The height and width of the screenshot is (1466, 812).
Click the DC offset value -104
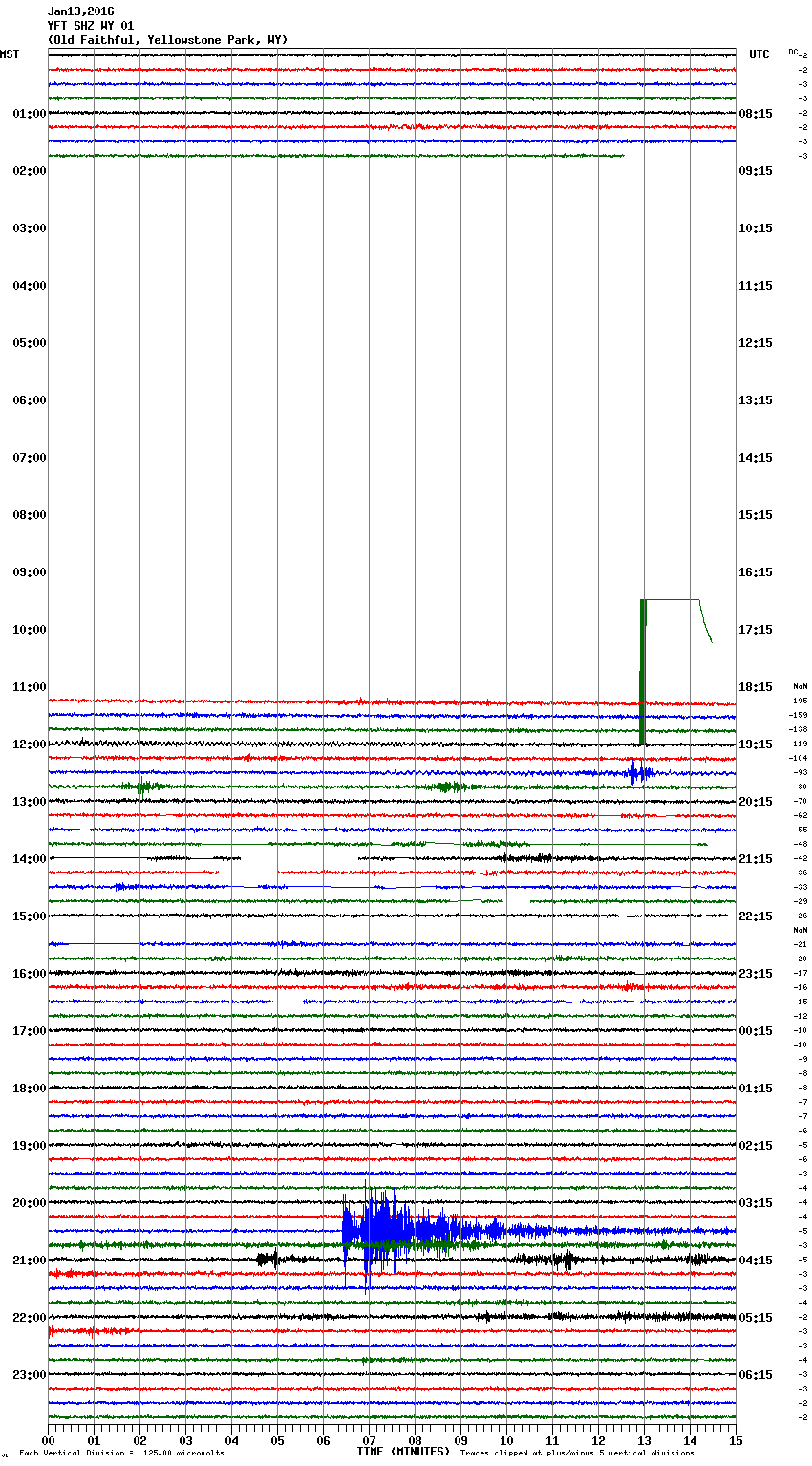(799, 759)
